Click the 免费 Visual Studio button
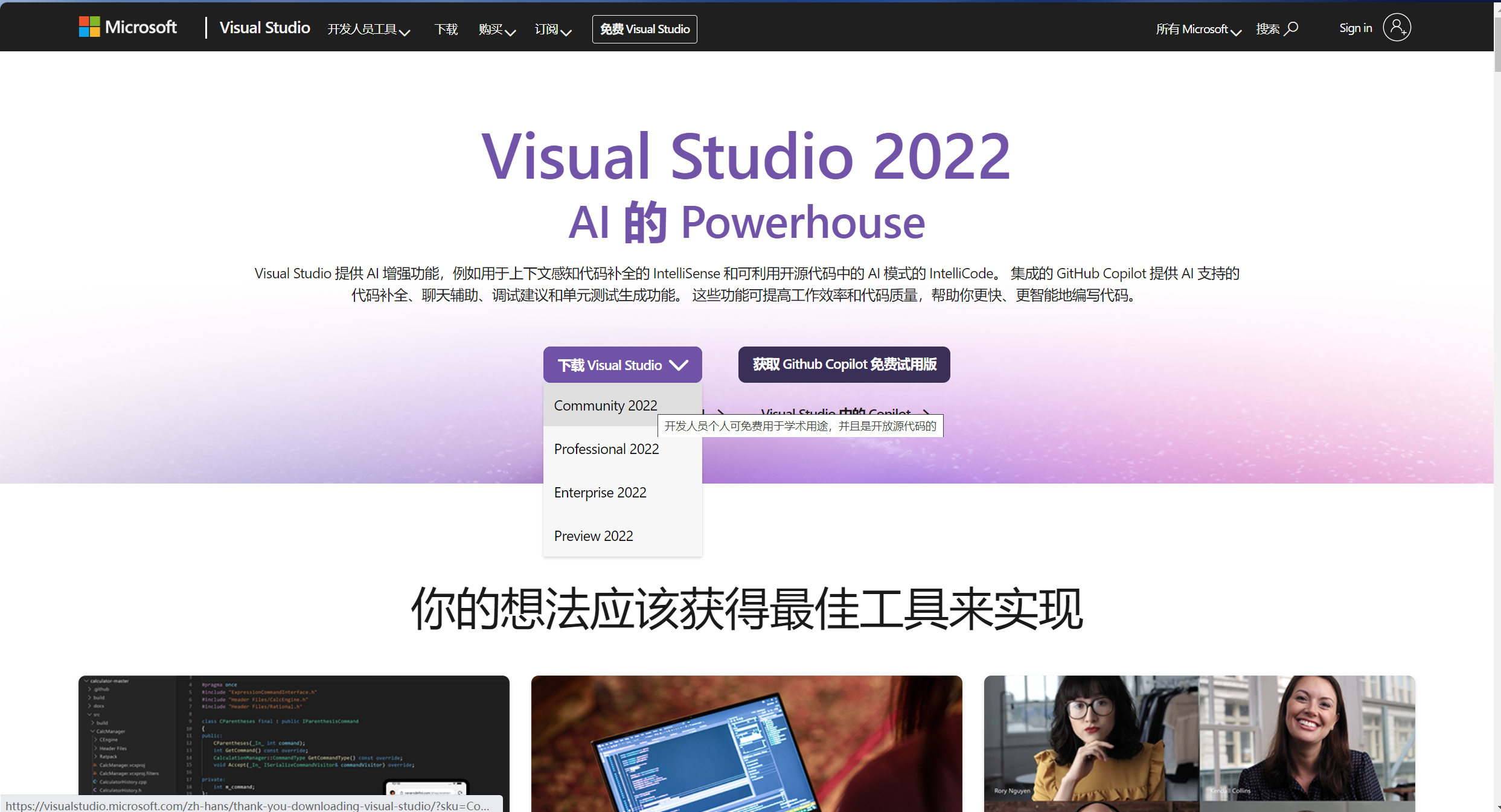 pyautogui.click(x=644, y=29)
